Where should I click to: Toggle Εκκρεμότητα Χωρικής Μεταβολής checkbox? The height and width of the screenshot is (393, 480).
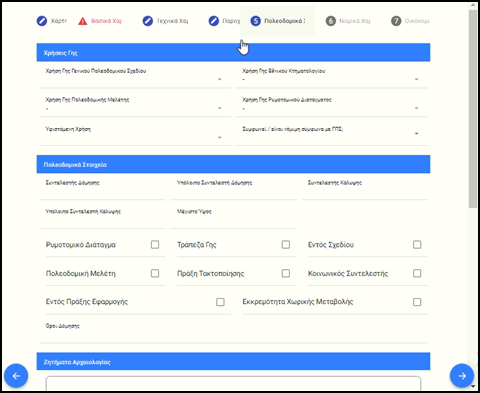(x=417, y=302)
